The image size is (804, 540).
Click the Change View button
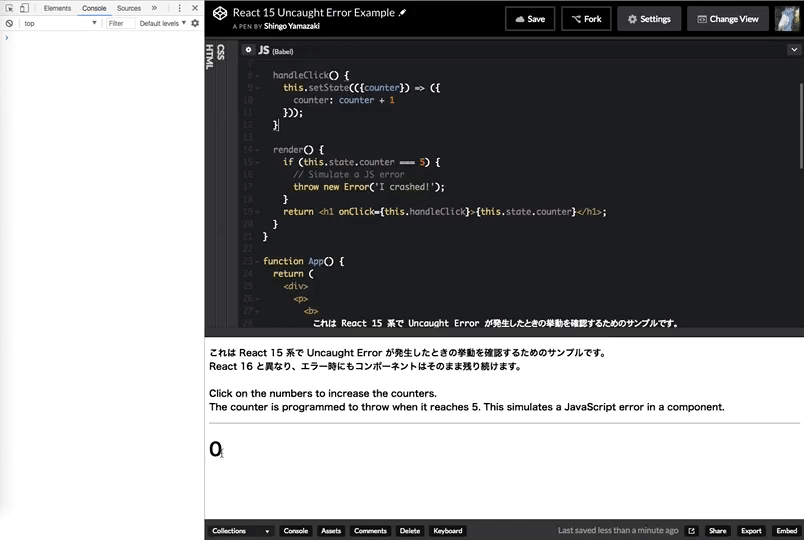click(x=728, y=19)
